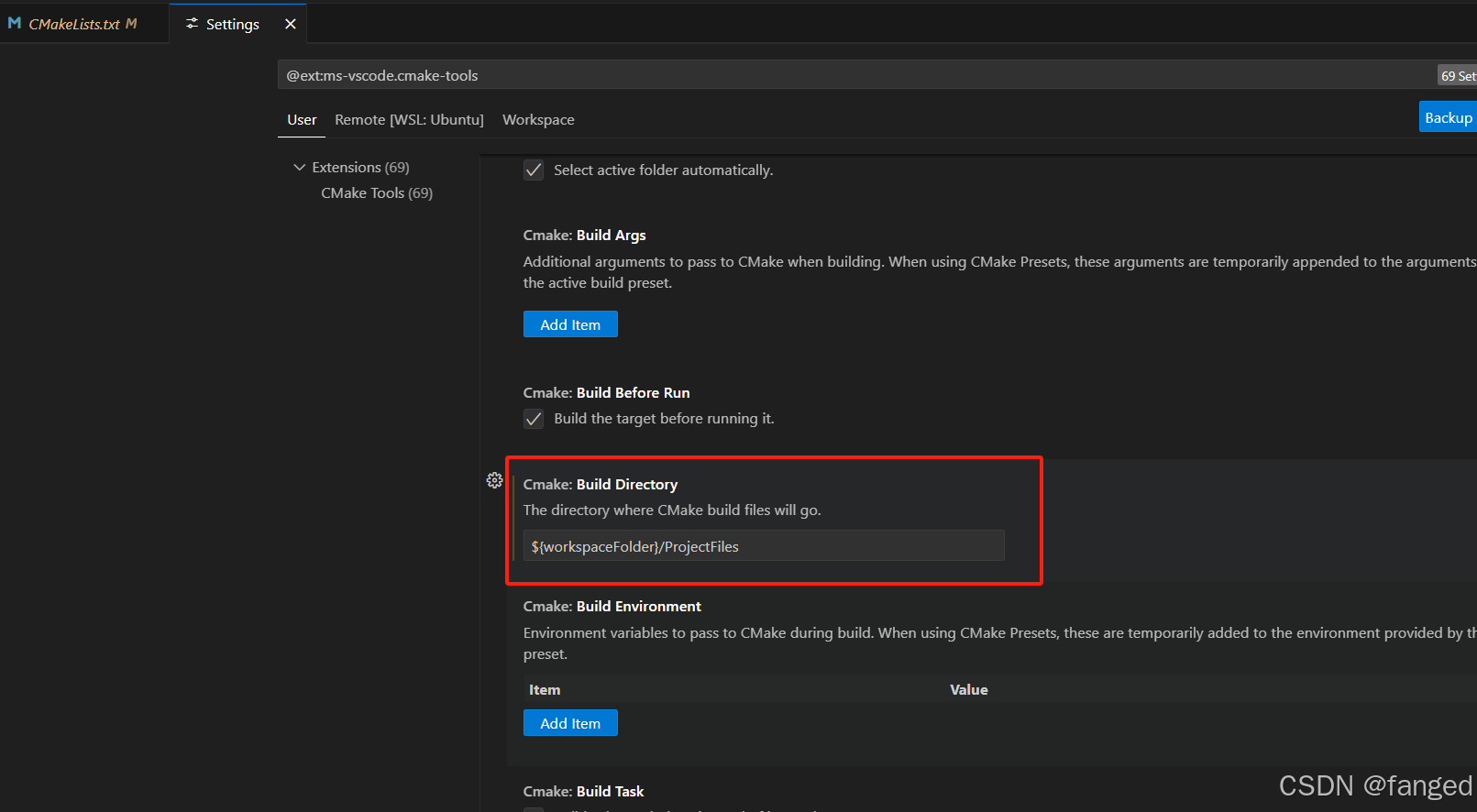Click the CMake file icon on CMakeLists.txt tab
This screenshot has height=812, width=1477.
click(x=15, y=24)
